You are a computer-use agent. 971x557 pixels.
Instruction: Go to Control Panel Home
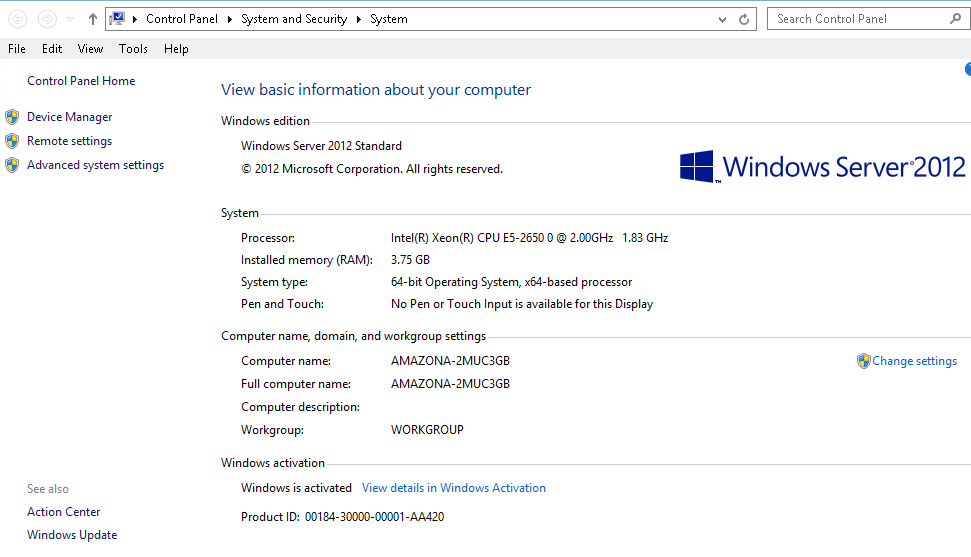81,81
